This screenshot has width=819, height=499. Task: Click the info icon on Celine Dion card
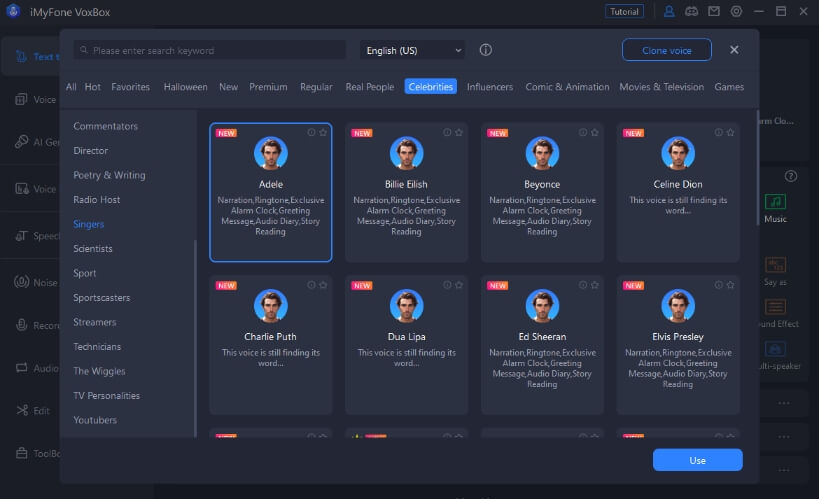[x=719, y=132]
